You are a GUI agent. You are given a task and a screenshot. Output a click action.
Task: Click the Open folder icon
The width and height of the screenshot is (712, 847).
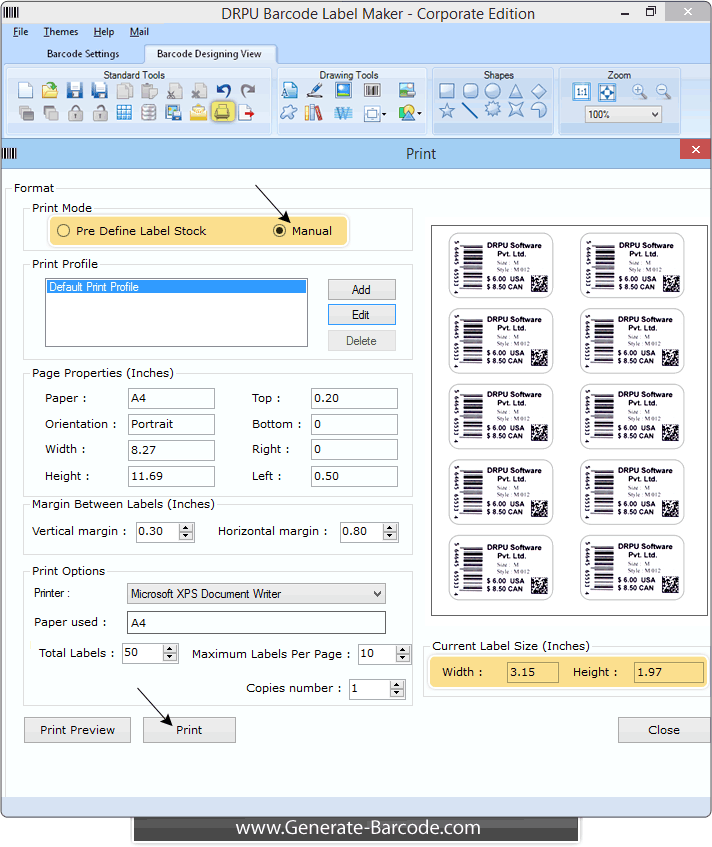coord(49,91)
